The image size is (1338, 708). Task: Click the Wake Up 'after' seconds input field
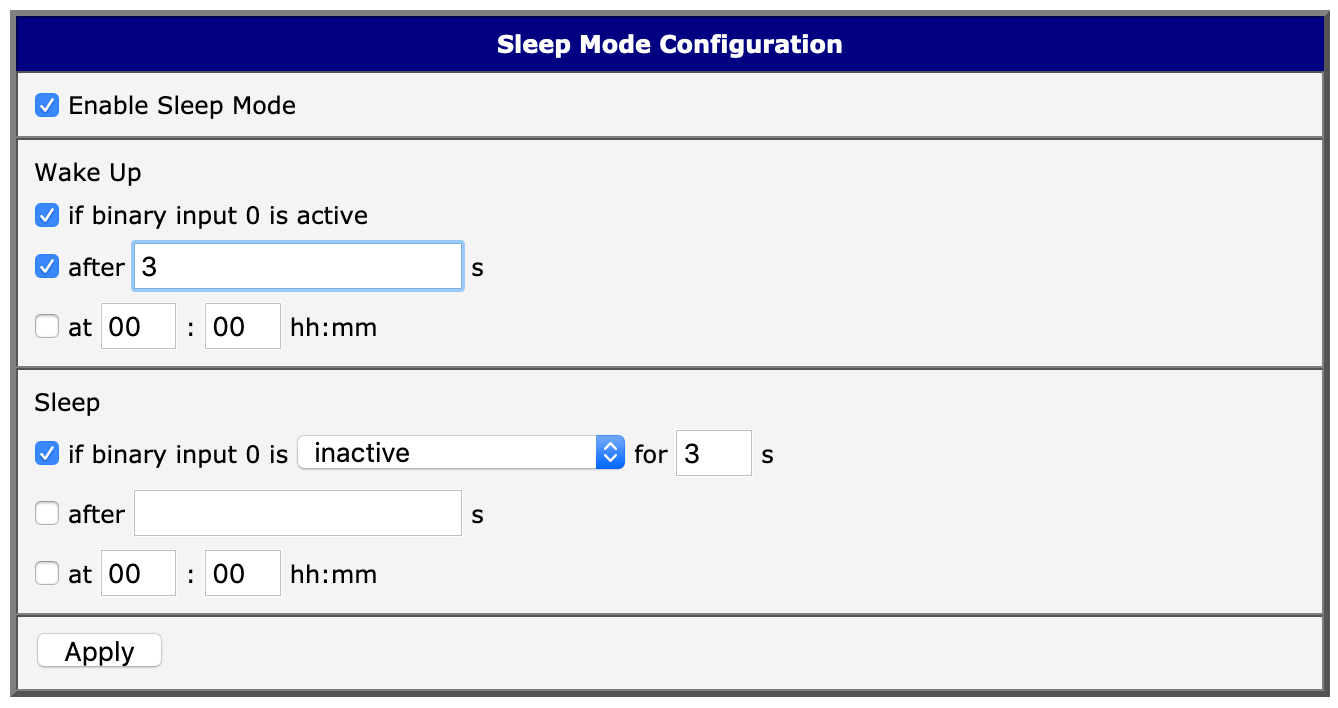[x=297, y=267]
